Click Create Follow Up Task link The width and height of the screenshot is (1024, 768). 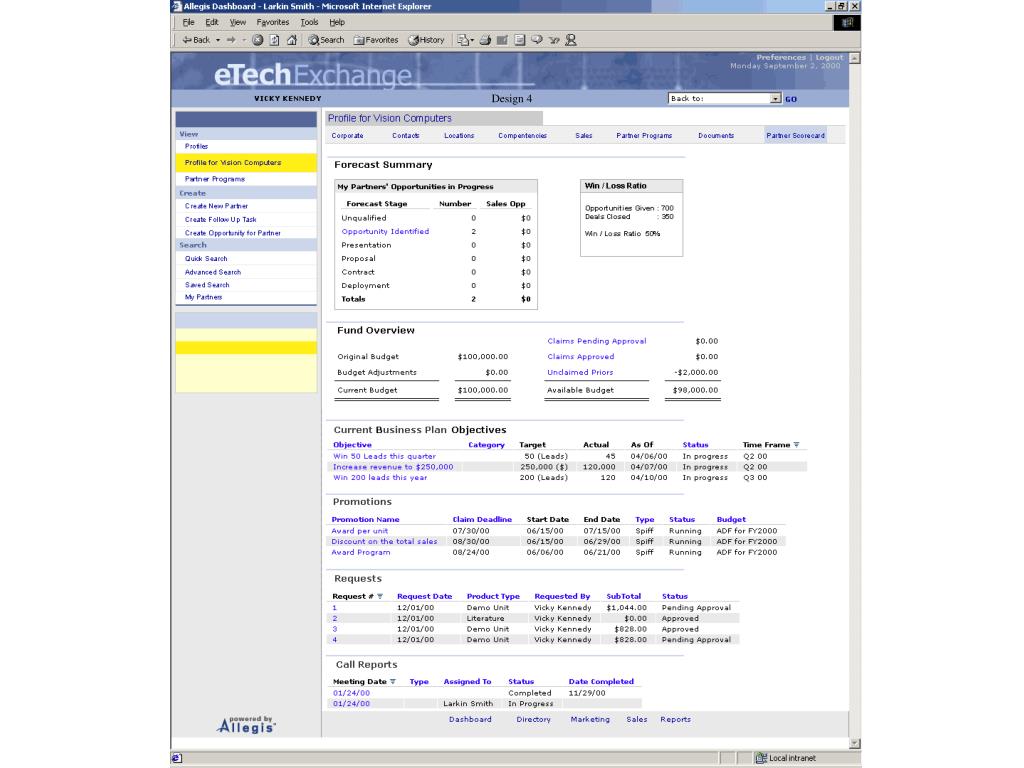coord(221,220)
